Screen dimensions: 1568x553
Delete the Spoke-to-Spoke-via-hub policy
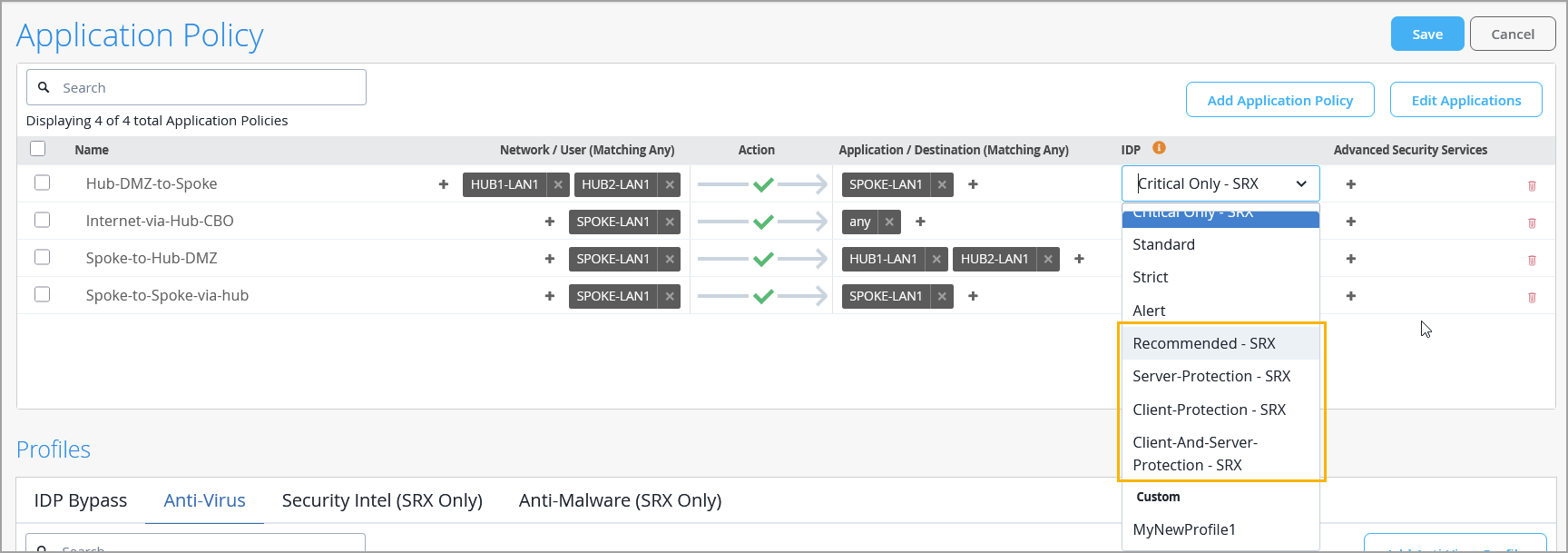click(1532, 297)
